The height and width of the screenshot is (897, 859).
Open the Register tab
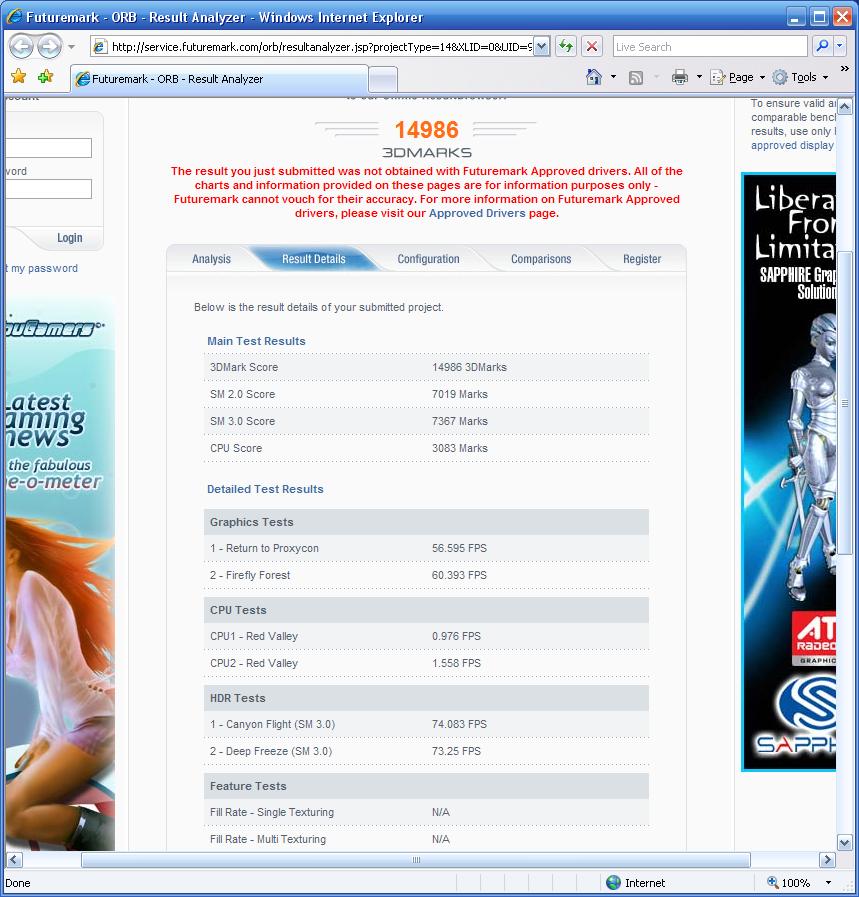click(x=642, y=259)
